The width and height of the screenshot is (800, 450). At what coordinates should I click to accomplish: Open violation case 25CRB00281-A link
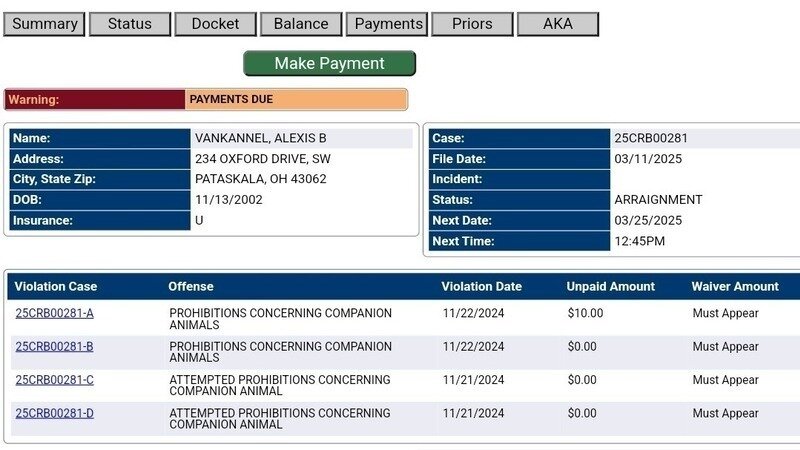click(54, 313)
